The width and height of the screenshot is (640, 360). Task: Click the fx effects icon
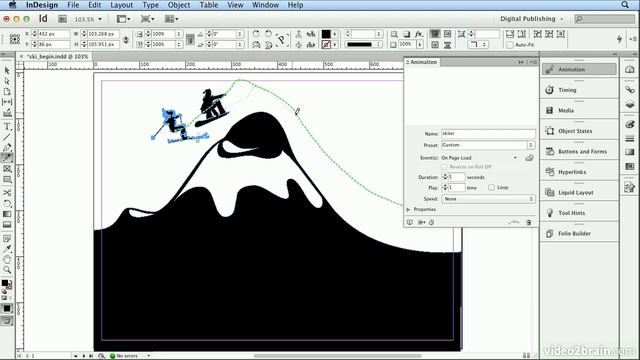click(x=419, y=34)
